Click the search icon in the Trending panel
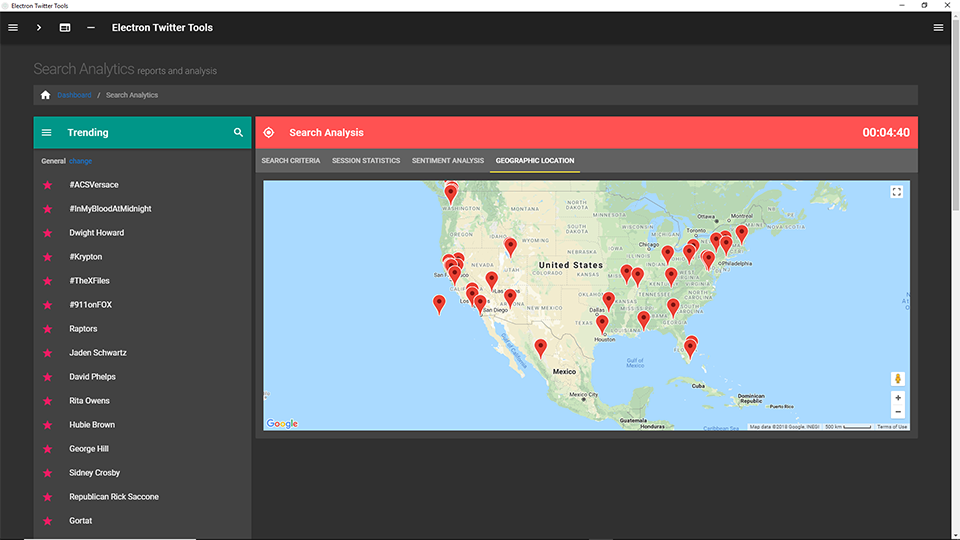The image size is (960, 540). click(238, 132)
